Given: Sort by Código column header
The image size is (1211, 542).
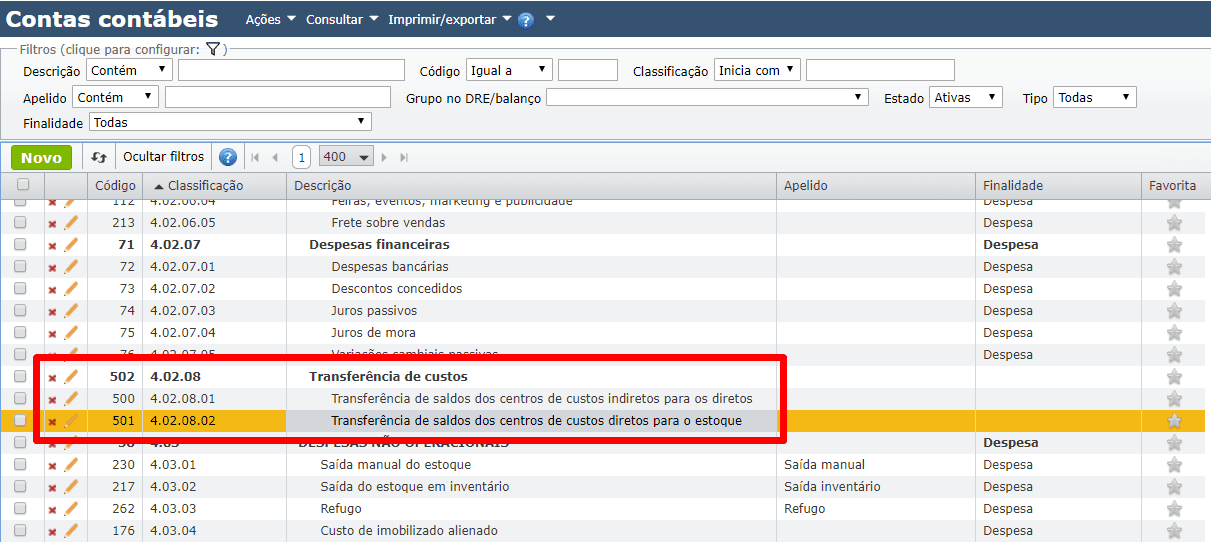Looking at the screenshot, I should (x=115, y=185).
